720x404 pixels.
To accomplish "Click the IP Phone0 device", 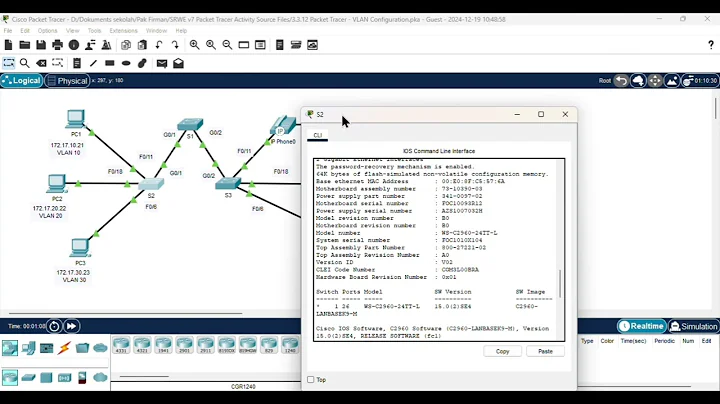I will [x=283, y=126].
